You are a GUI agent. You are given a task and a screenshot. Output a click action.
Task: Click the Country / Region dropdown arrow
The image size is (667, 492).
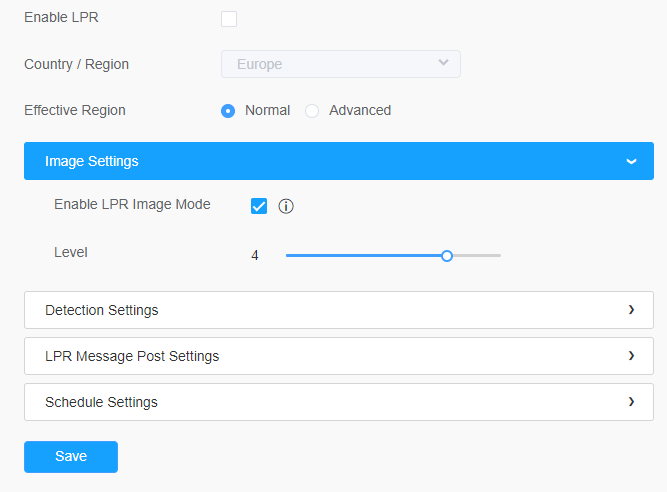pos(443,63)
